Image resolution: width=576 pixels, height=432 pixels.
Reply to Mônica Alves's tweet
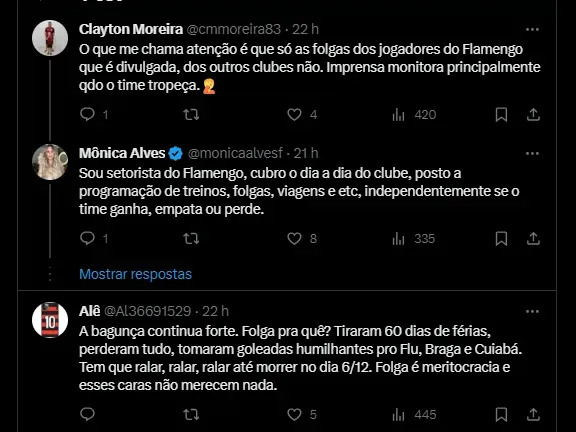[x=87, y=238]
